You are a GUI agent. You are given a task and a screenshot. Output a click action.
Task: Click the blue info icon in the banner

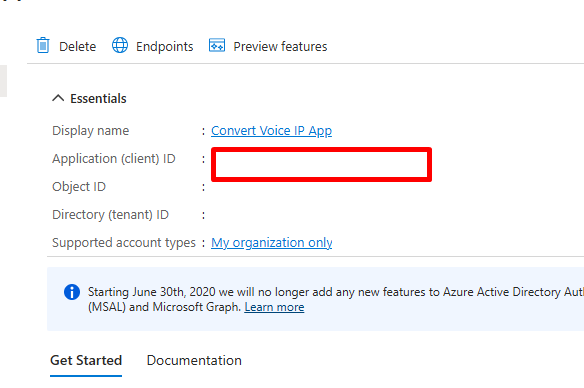point(72,292)
